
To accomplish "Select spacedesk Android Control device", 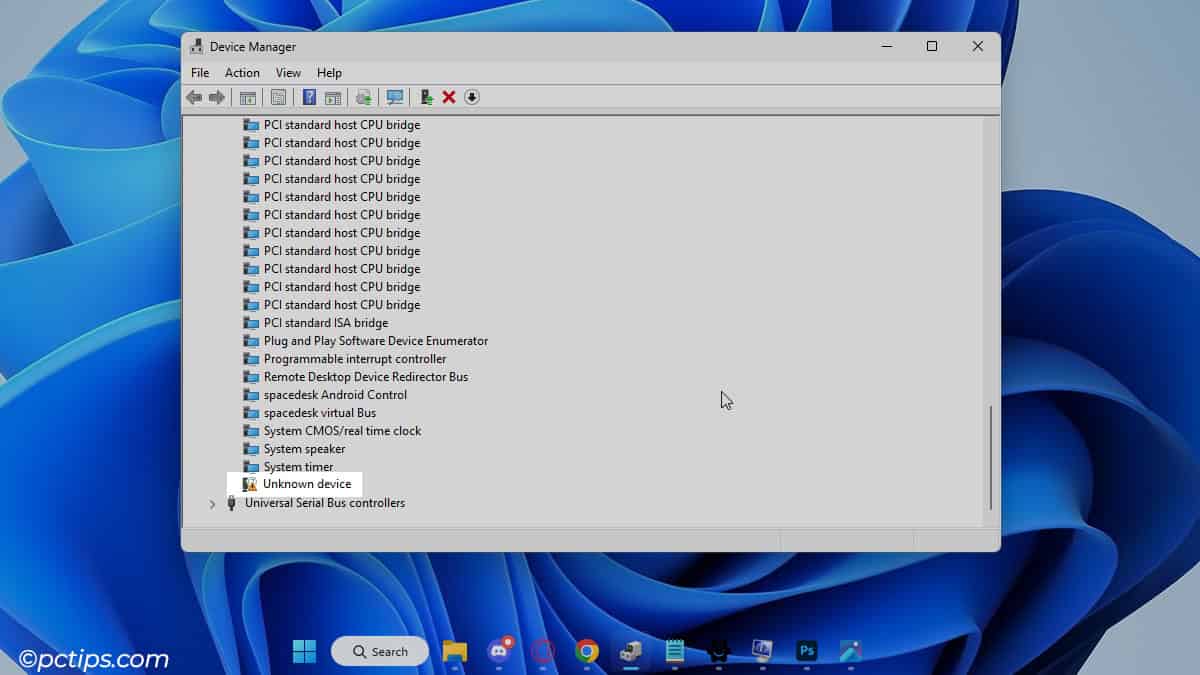I will coord(334,395).
